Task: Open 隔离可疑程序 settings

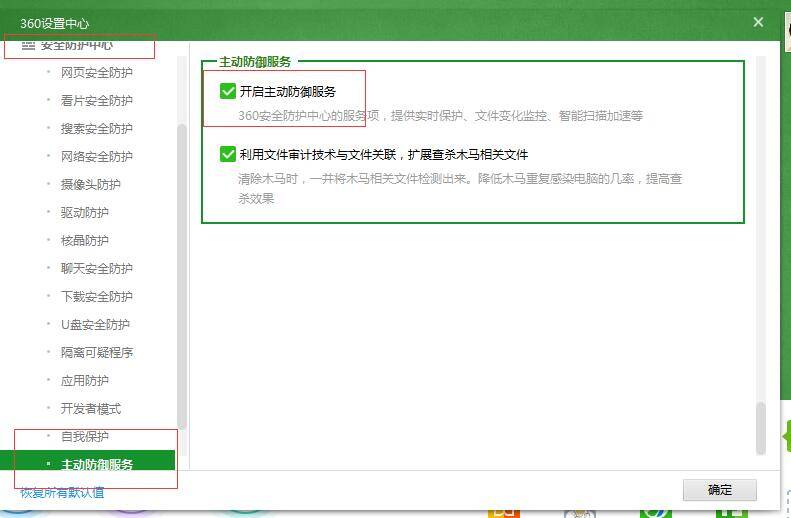Action: (x=96, y=353)
